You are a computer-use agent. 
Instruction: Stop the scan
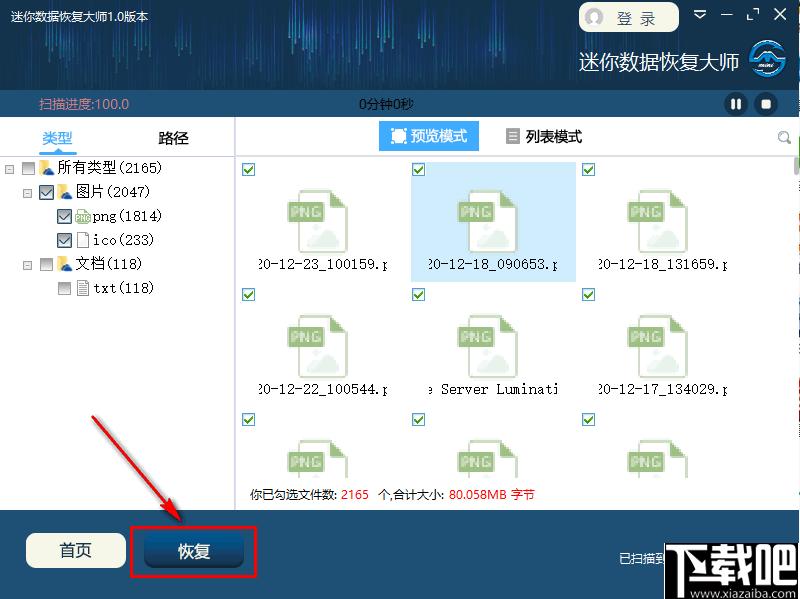click(766, 104)
